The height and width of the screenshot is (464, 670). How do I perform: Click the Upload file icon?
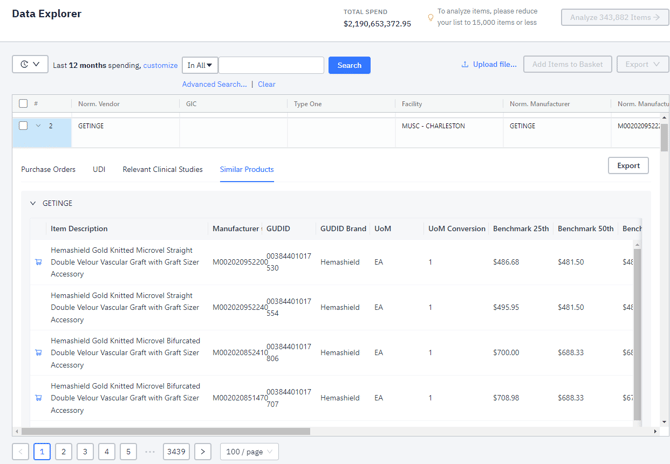point(465,64)
